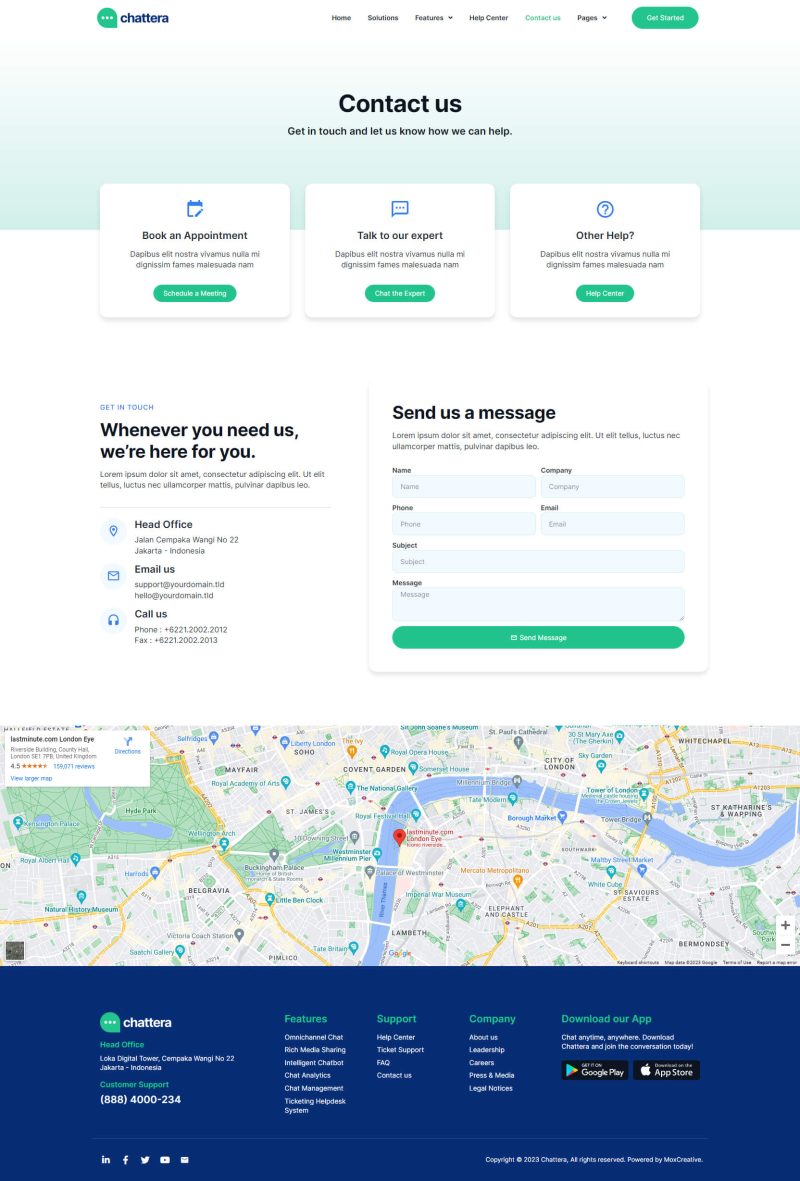Open the YouTube icon in footer

165,1160
